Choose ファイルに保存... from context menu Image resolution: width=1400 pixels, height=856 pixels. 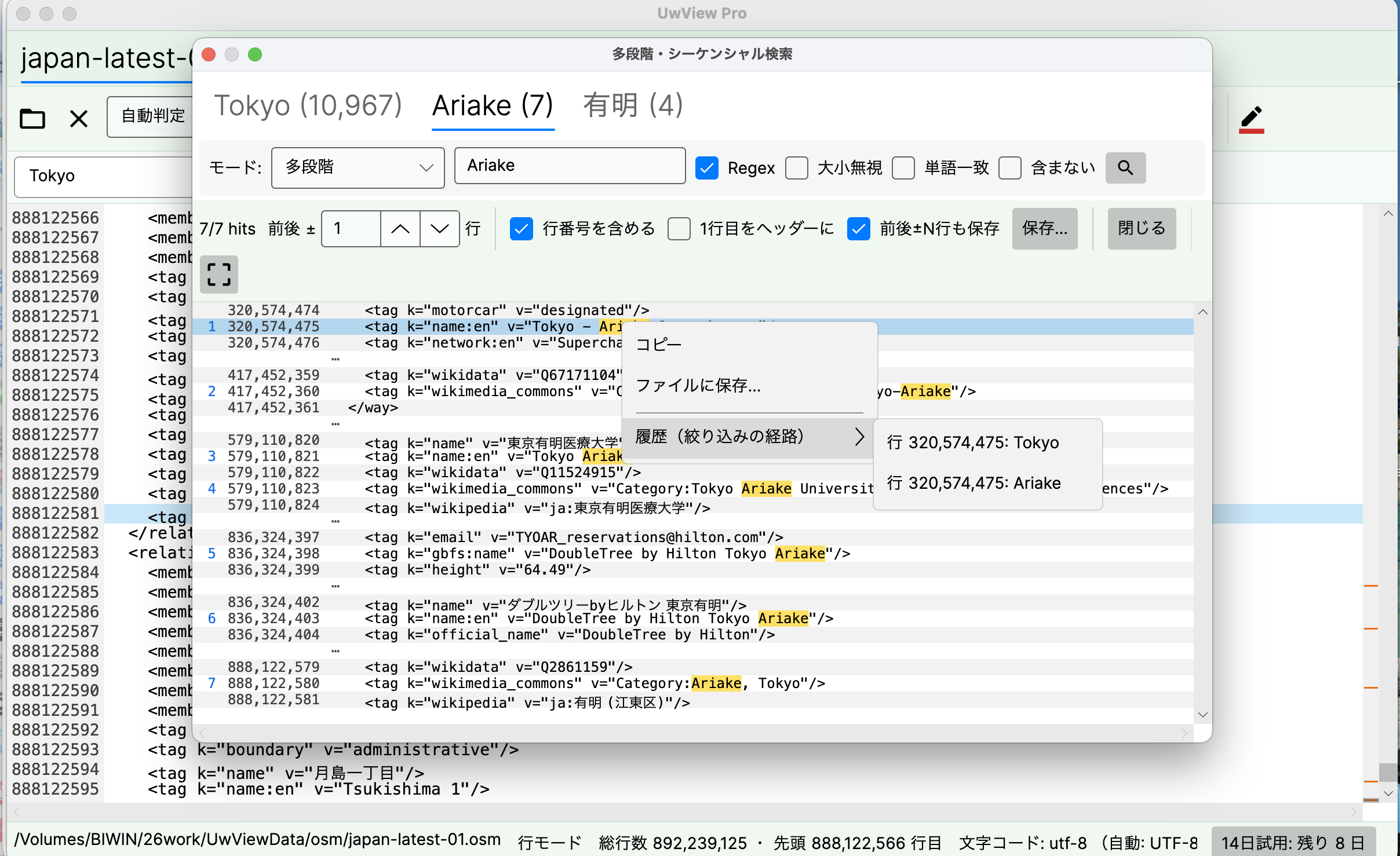[749, 385]
